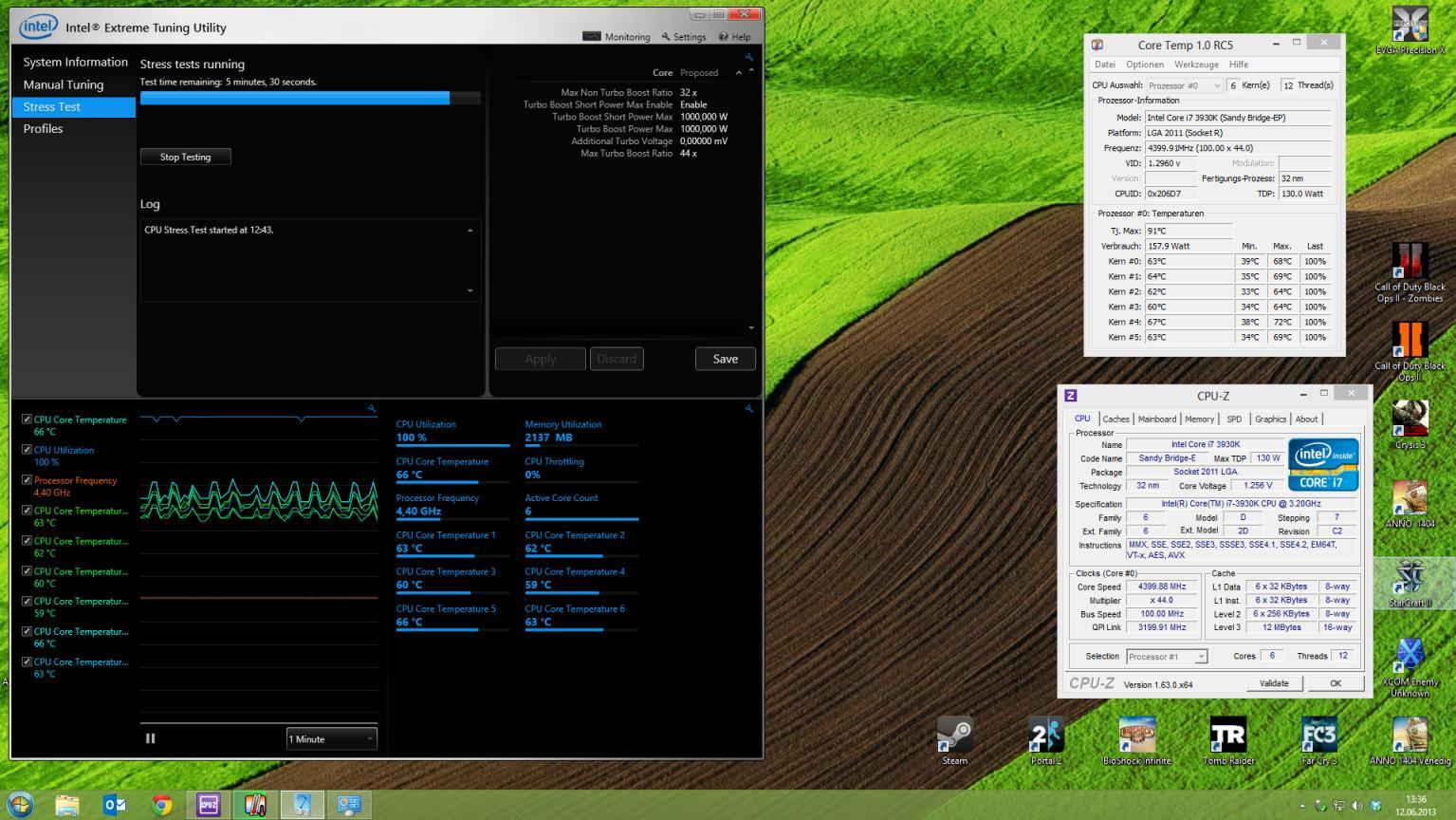Open Tomb Raider desktop shortcut
1456x820 pixels.
click(1228, 740)
